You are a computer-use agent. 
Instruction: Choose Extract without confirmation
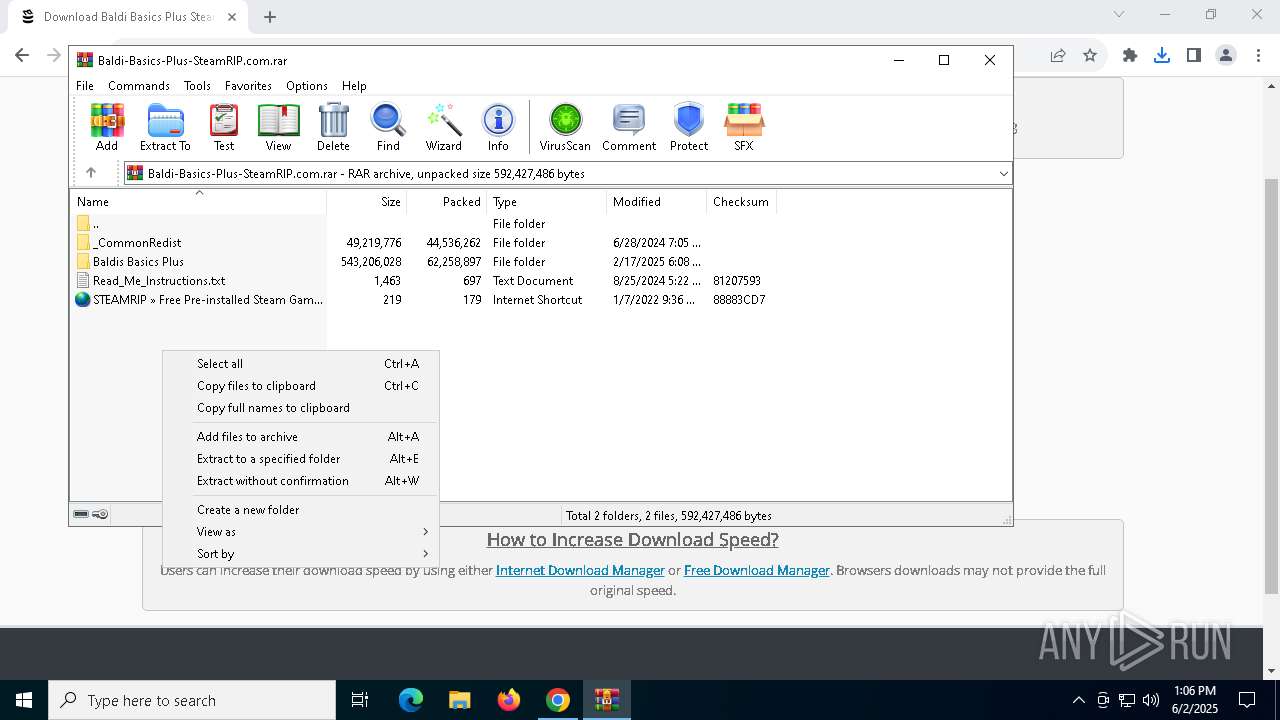[x=300, y=481]
